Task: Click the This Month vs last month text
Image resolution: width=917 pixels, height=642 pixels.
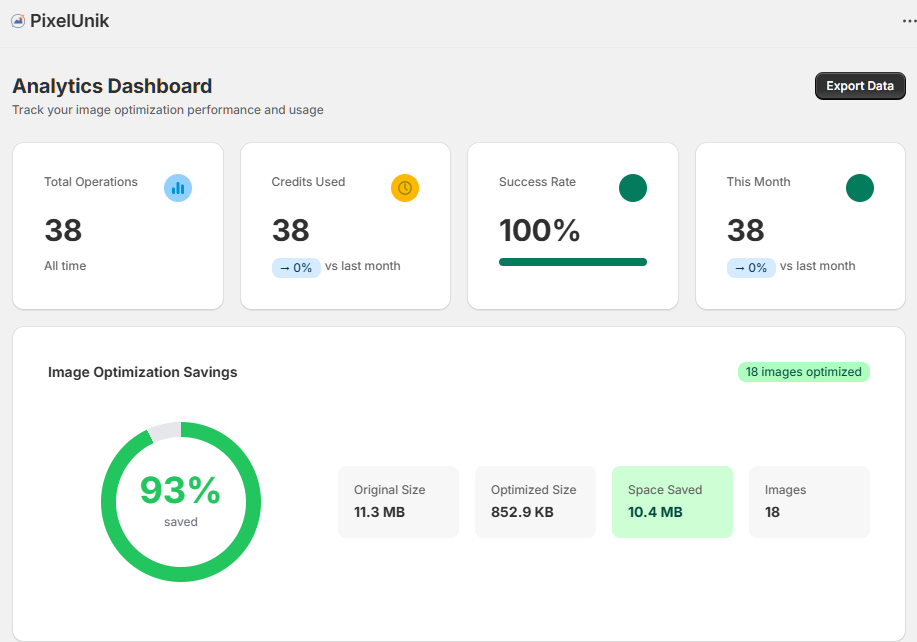Action: pyautogui.click(x=818, y=266)
